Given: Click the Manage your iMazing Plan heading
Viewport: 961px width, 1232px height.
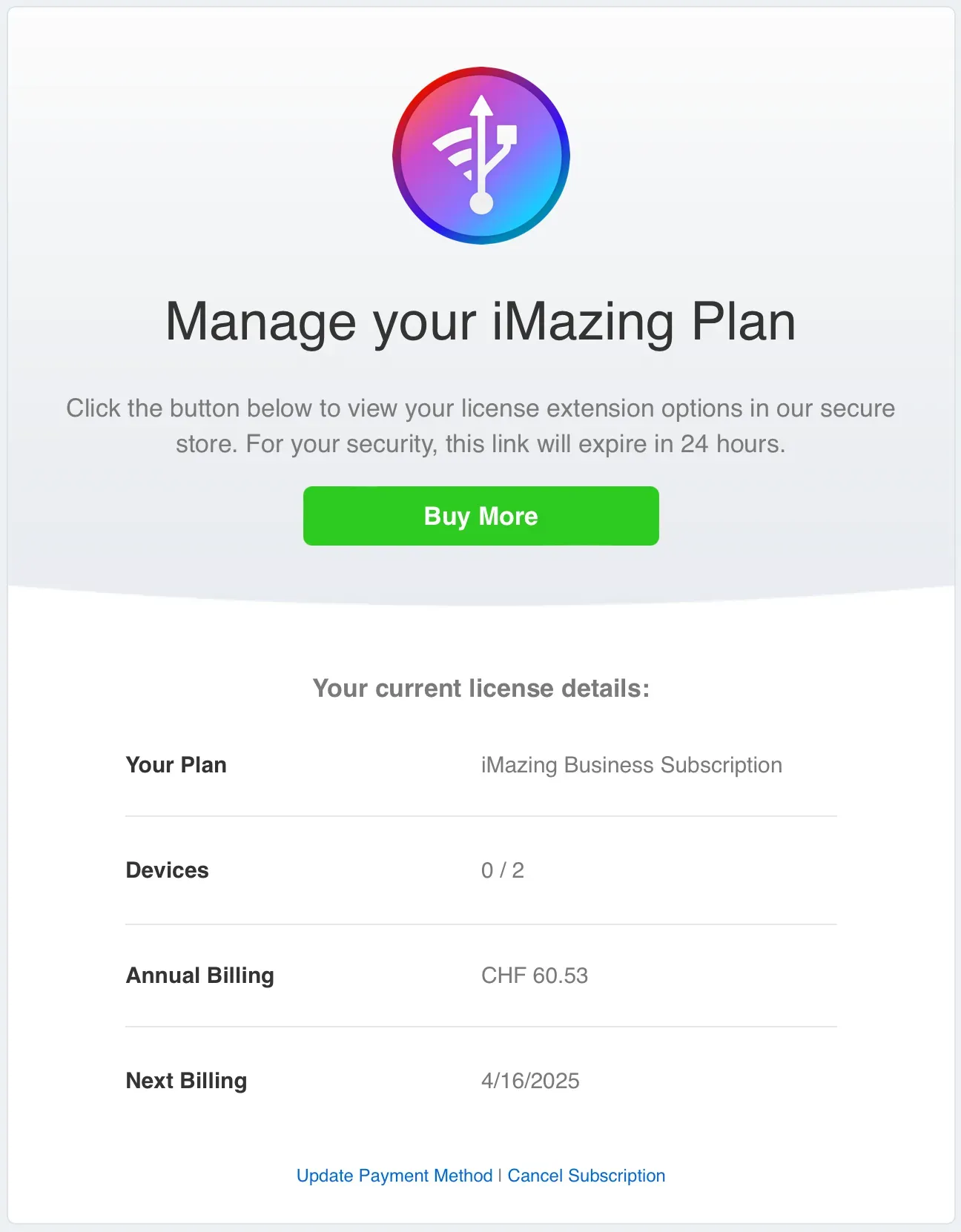Looking at the screenshot, I should click(x=480, y=321).
